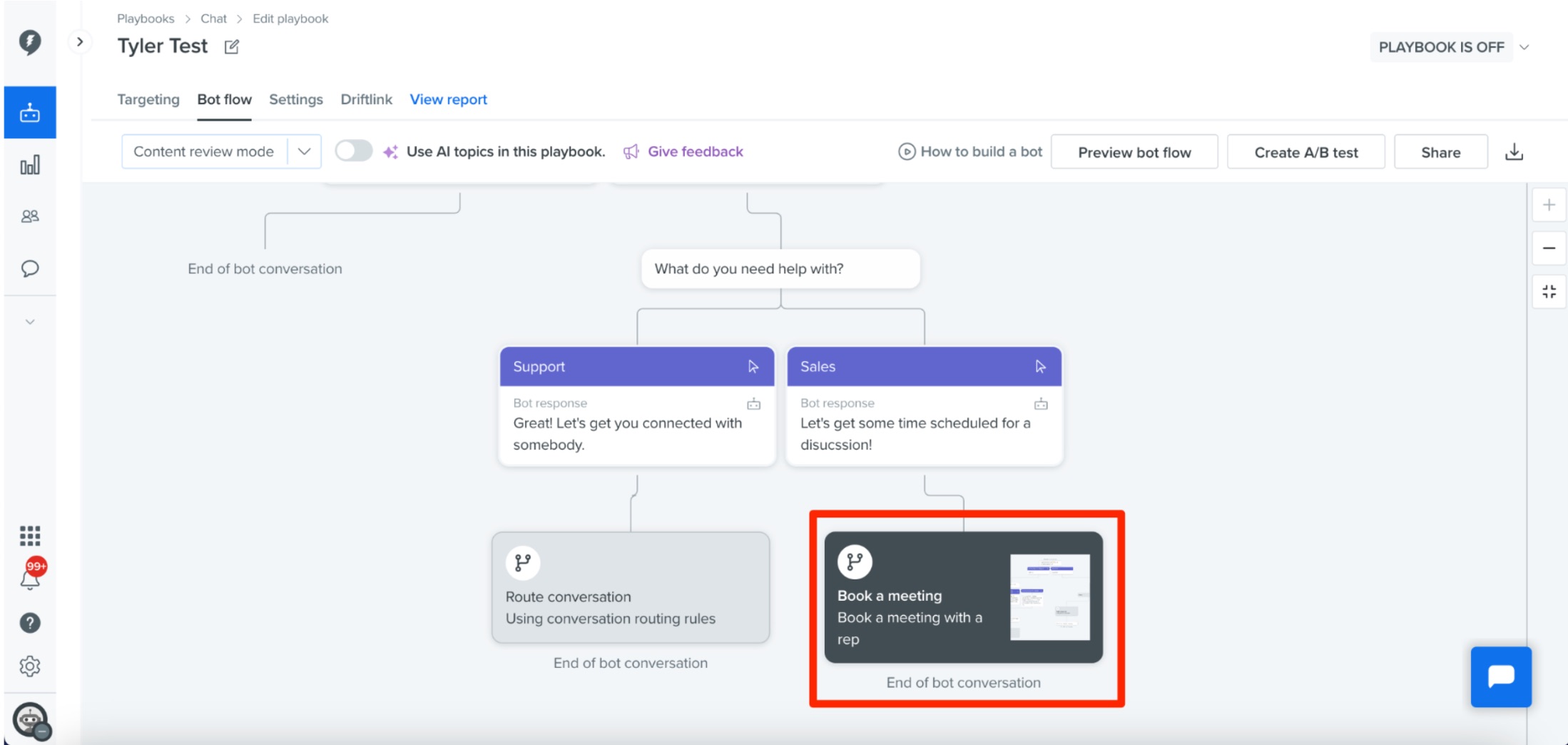This screenshot has height=745, width=1568.
Task: Go to Playbooks in breadcrumb
Action: [146, 19]
